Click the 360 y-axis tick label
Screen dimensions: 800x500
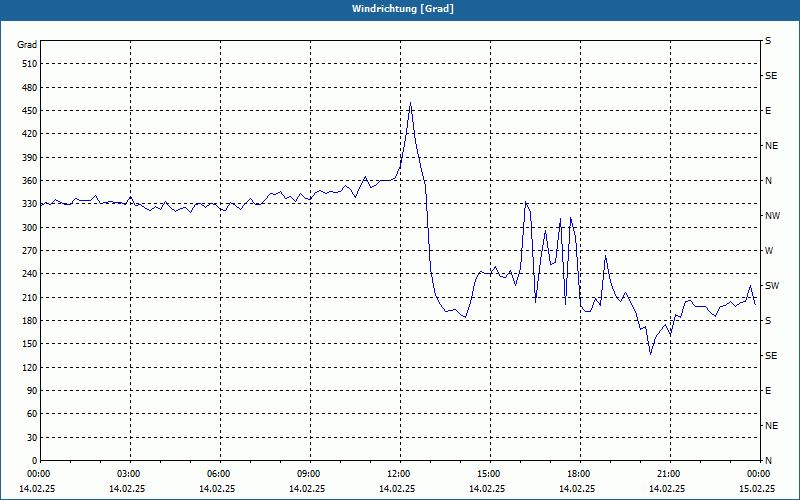coord(30,181)
